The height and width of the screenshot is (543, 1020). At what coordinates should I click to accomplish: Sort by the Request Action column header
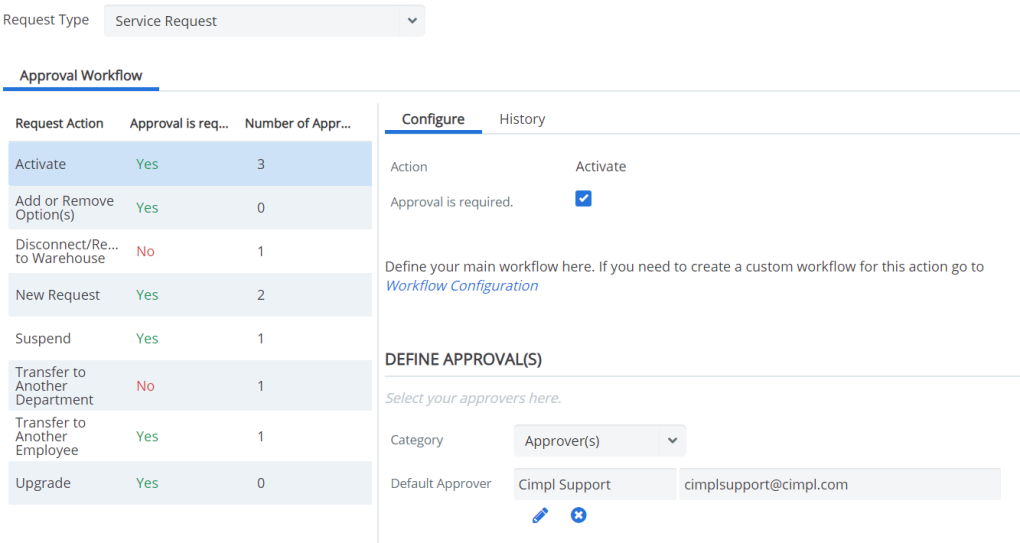pyautogui.click(x=59, y=124)
